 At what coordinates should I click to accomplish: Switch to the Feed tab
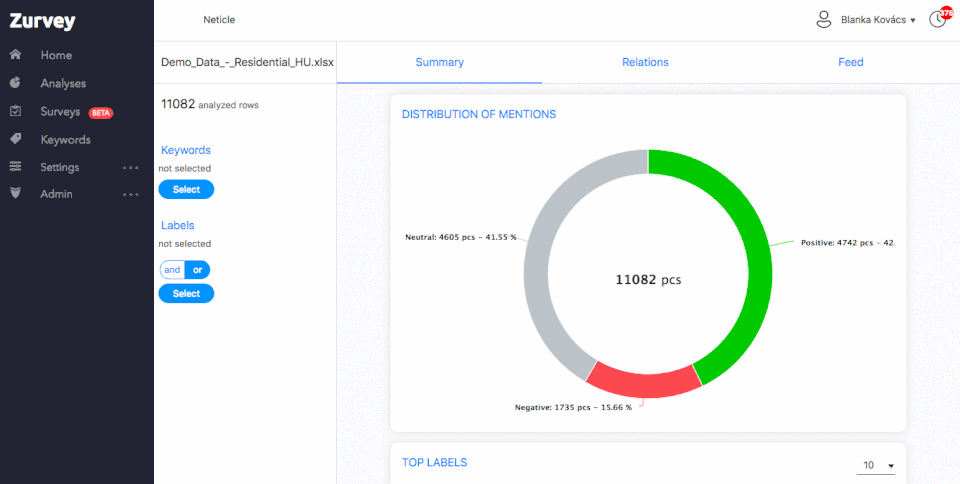tap(851, 62)
